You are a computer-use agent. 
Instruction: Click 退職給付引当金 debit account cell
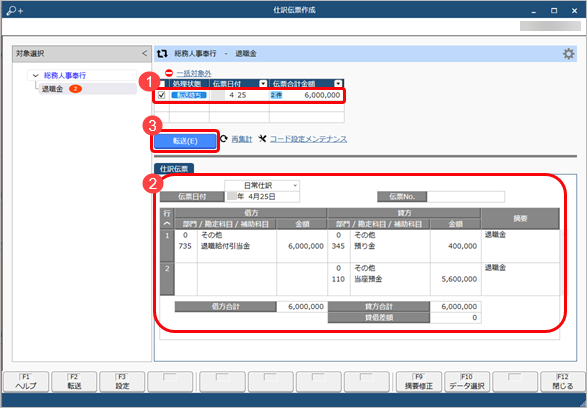tap(225, 246)
